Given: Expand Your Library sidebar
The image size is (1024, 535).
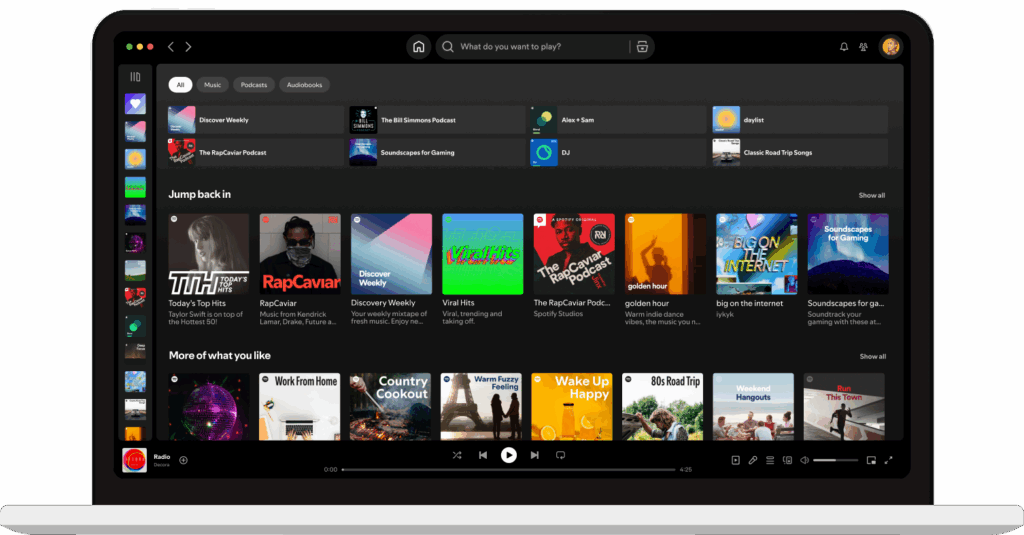Looking at the screenshot, I should pos(135,77).
